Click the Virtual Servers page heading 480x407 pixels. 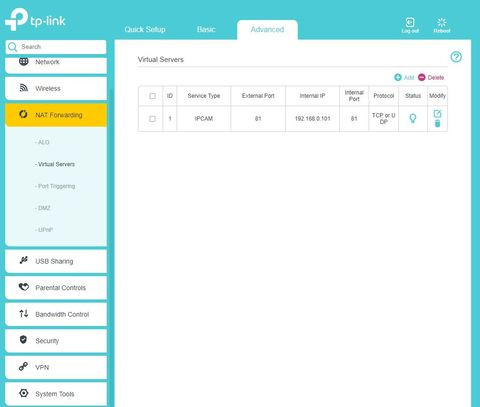(x=161, y=60)
